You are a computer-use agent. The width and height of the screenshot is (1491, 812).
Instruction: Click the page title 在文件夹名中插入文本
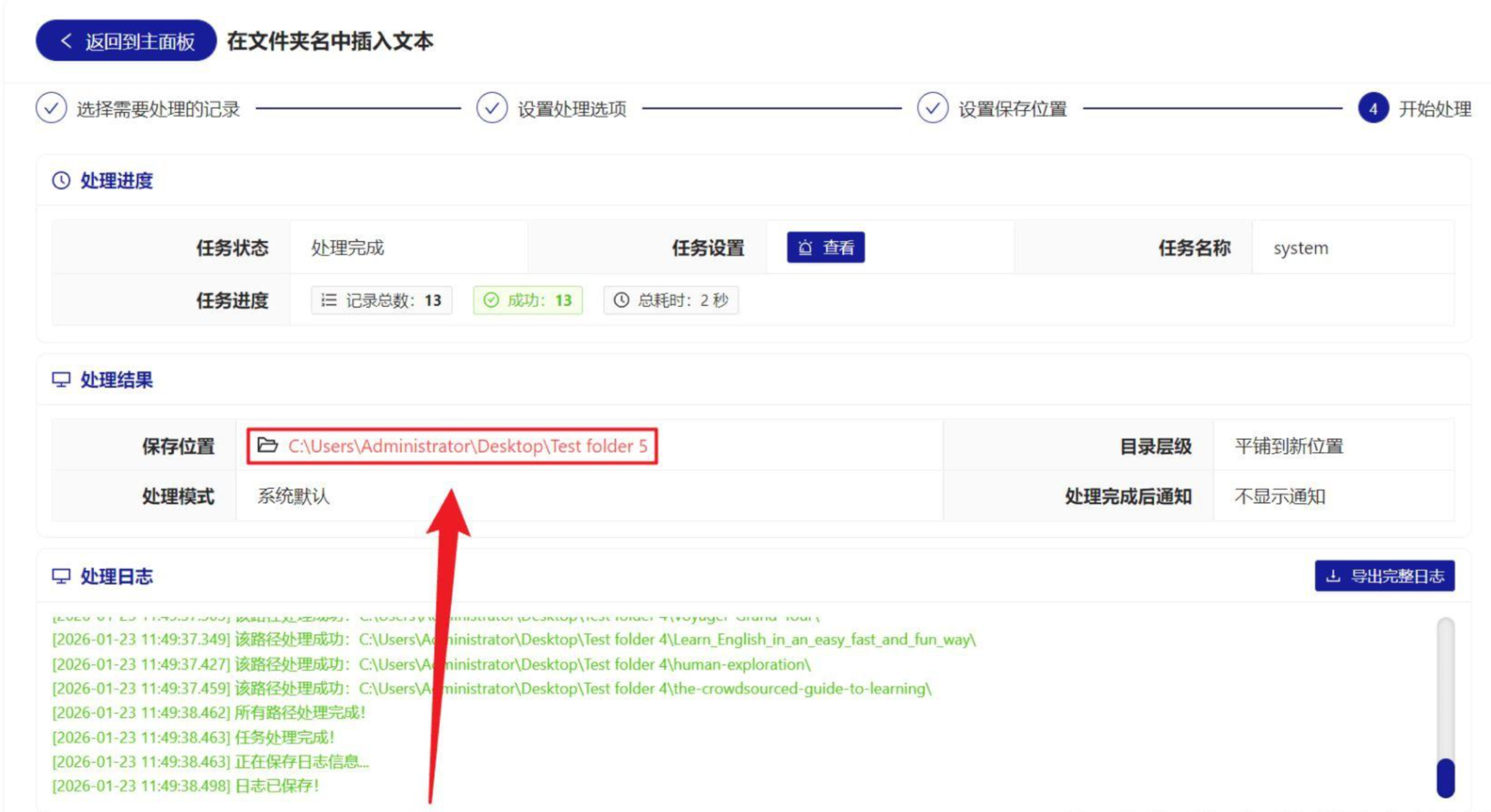click(330, 41)
